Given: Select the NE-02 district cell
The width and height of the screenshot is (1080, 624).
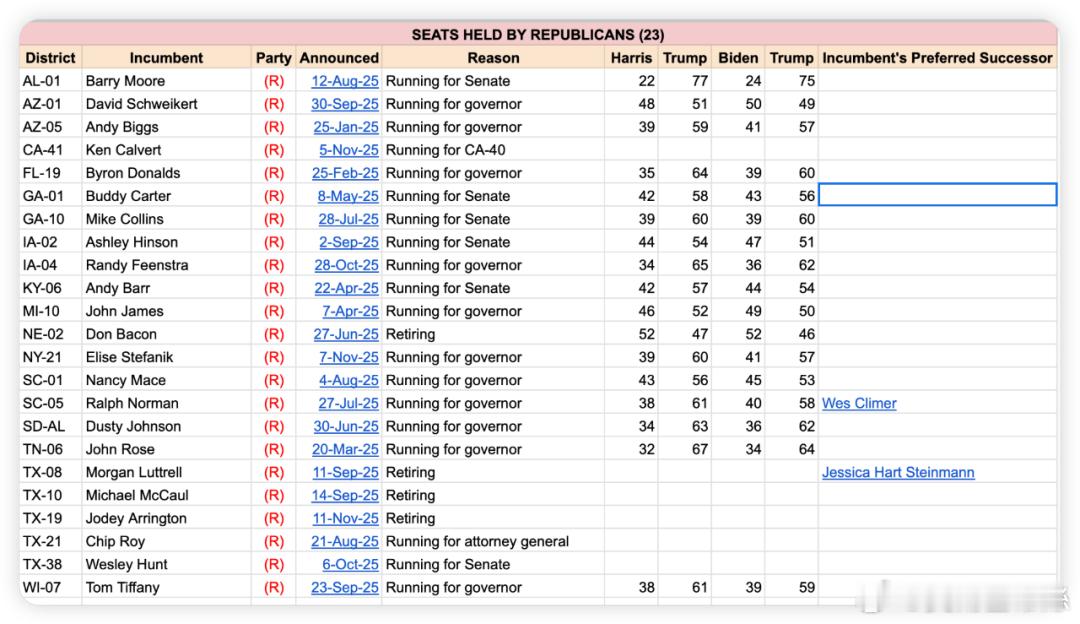Looking at the screenshot, I should point(50,334).
